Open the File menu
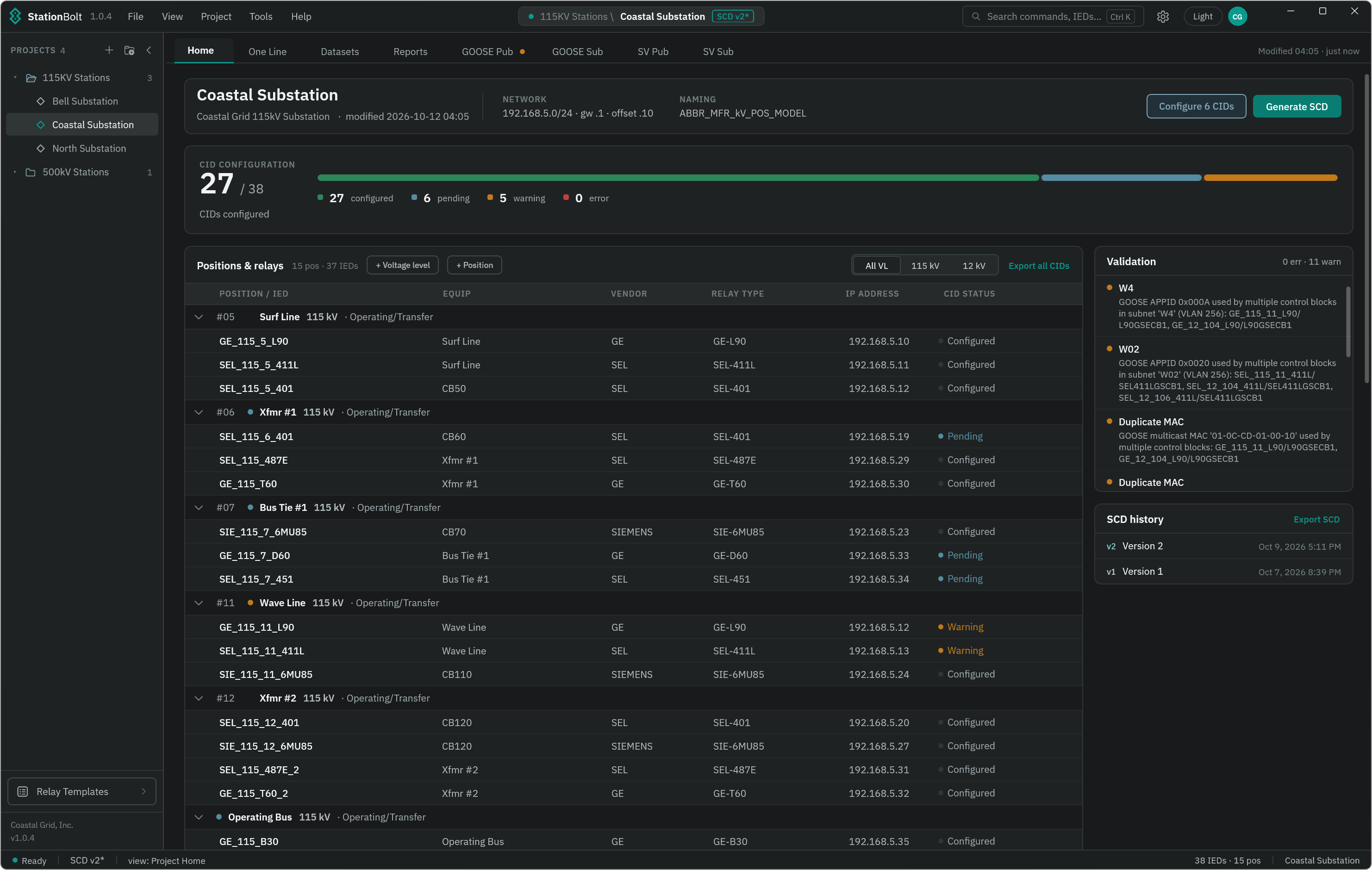The height and width of the screenshot is (870, 1372). [x=136, y=17]
